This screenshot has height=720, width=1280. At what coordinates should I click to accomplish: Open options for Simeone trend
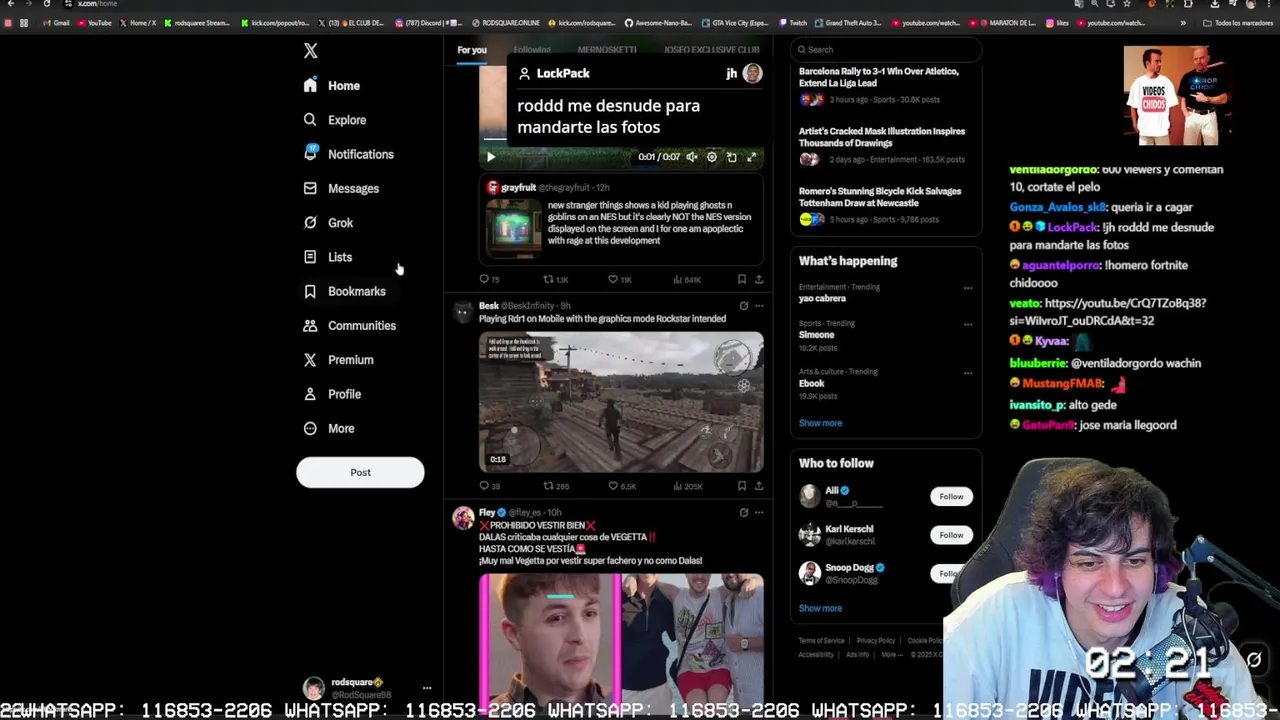967,324
